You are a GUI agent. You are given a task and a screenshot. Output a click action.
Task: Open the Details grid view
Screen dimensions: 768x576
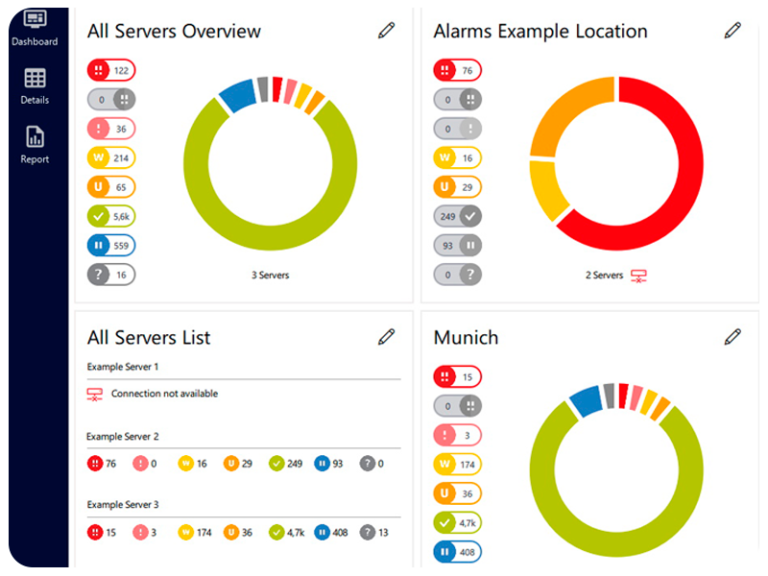[34, 86]
